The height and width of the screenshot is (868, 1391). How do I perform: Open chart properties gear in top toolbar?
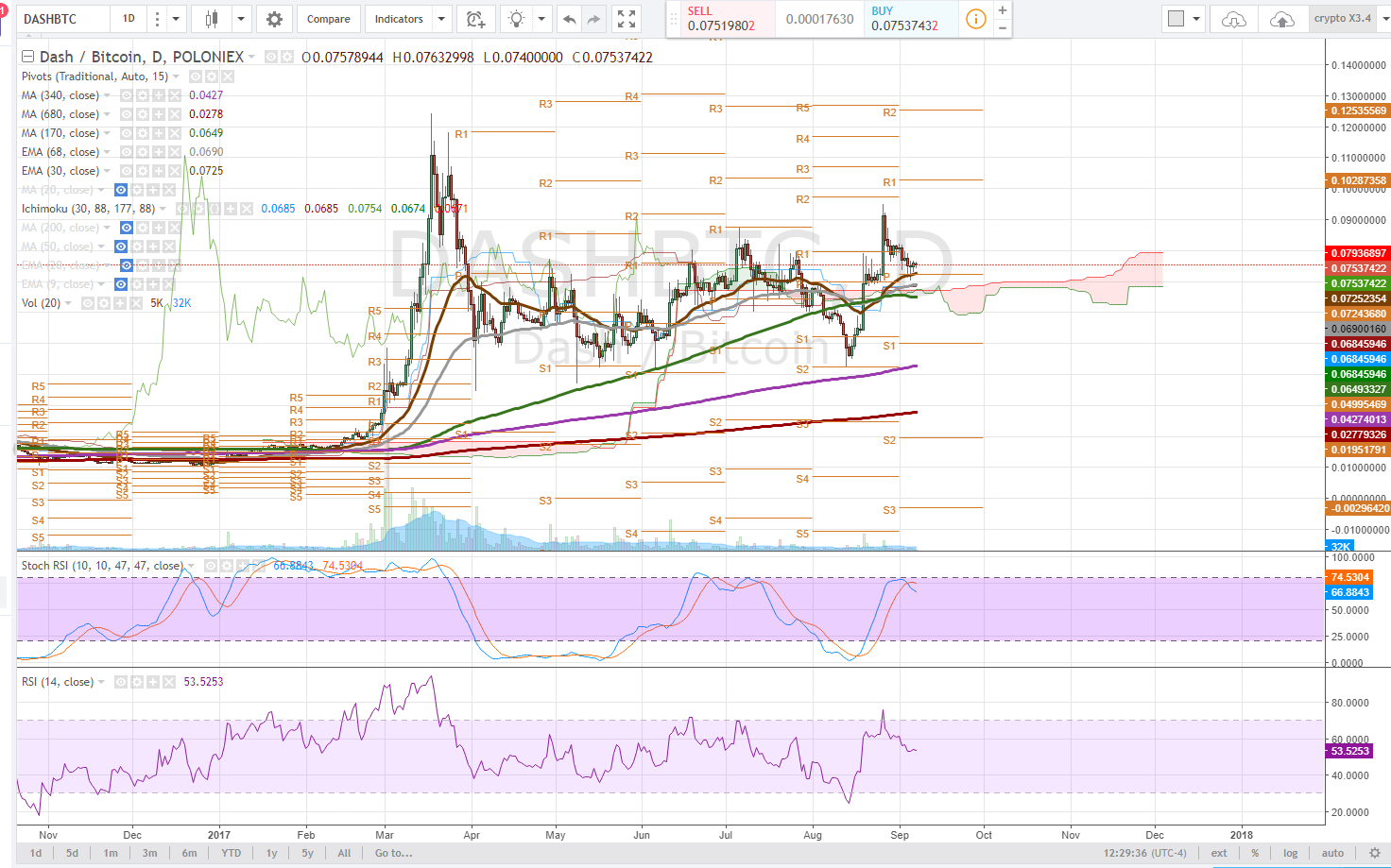coord(274,19)
